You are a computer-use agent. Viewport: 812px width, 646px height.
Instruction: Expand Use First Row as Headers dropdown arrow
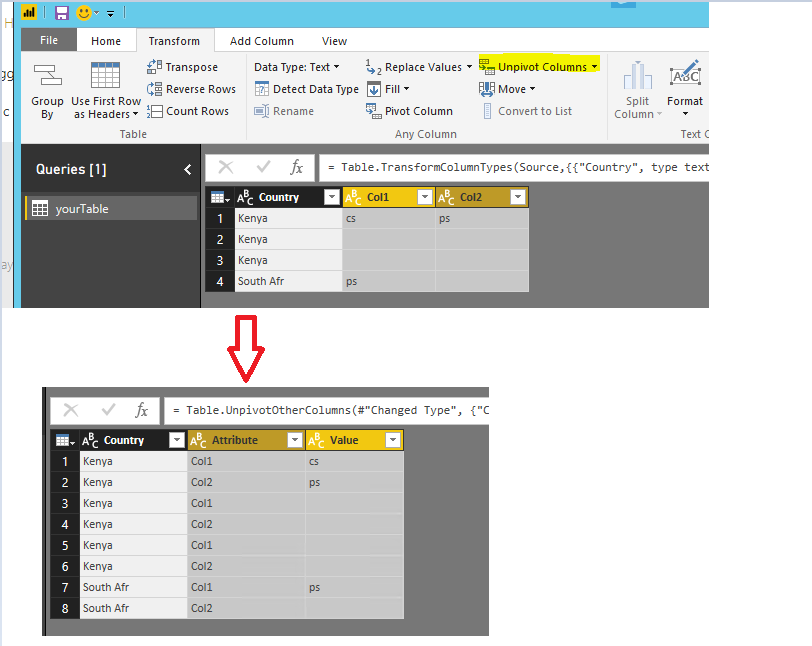coord(136,114)
